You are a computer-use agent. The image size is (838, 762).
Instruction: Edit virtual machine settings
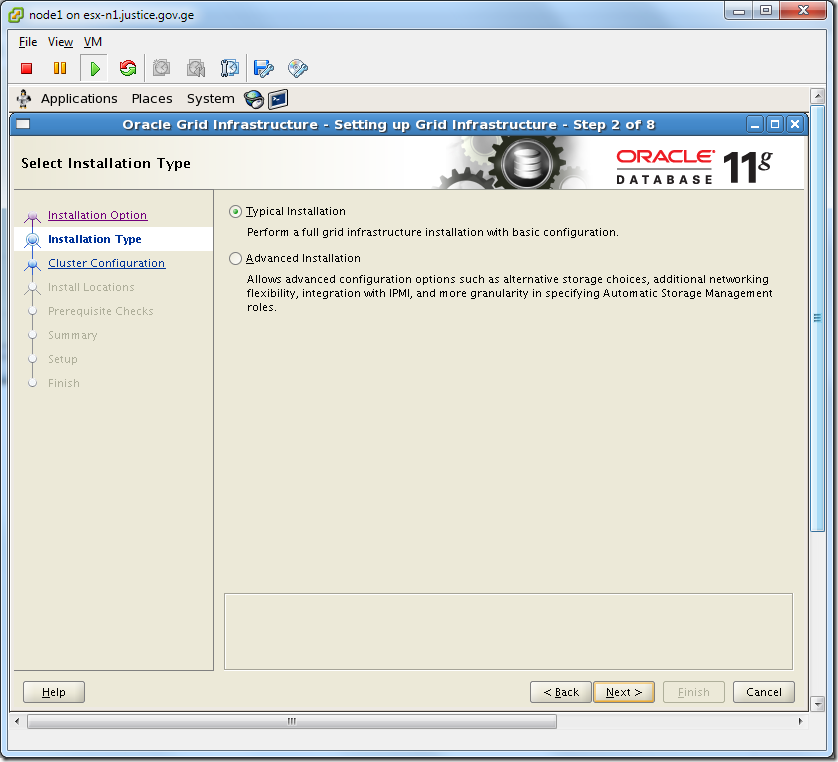pos(262,68)
